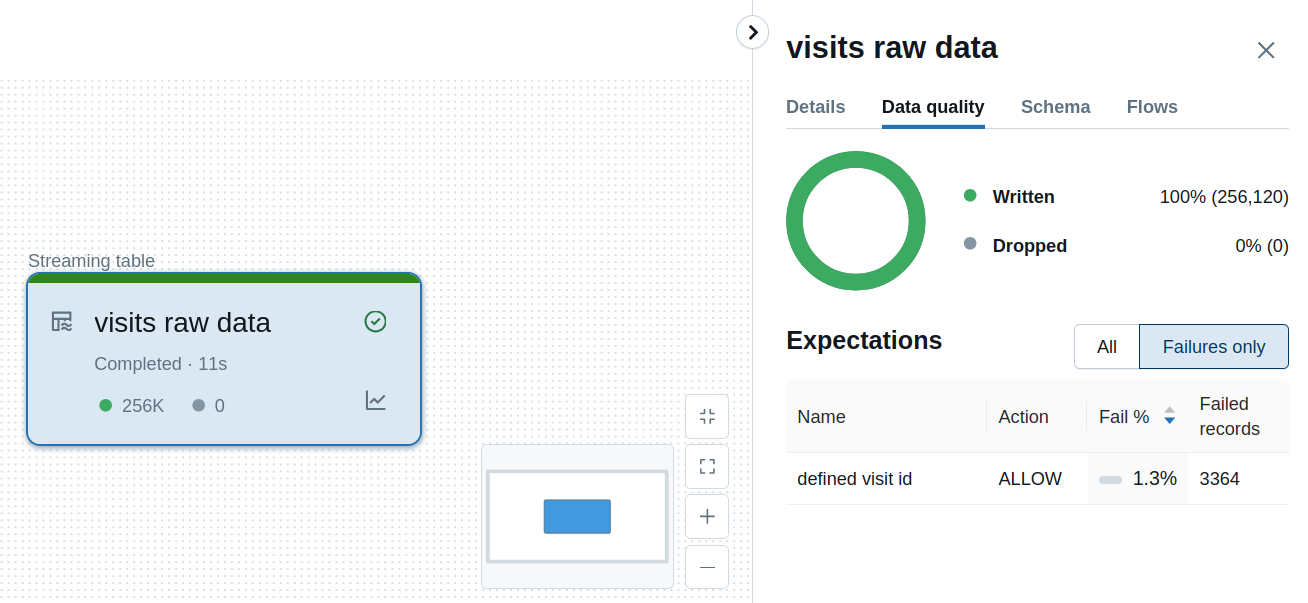
Task: Sort by Fail % column arrows
Action: click(x=1169, y=417)
